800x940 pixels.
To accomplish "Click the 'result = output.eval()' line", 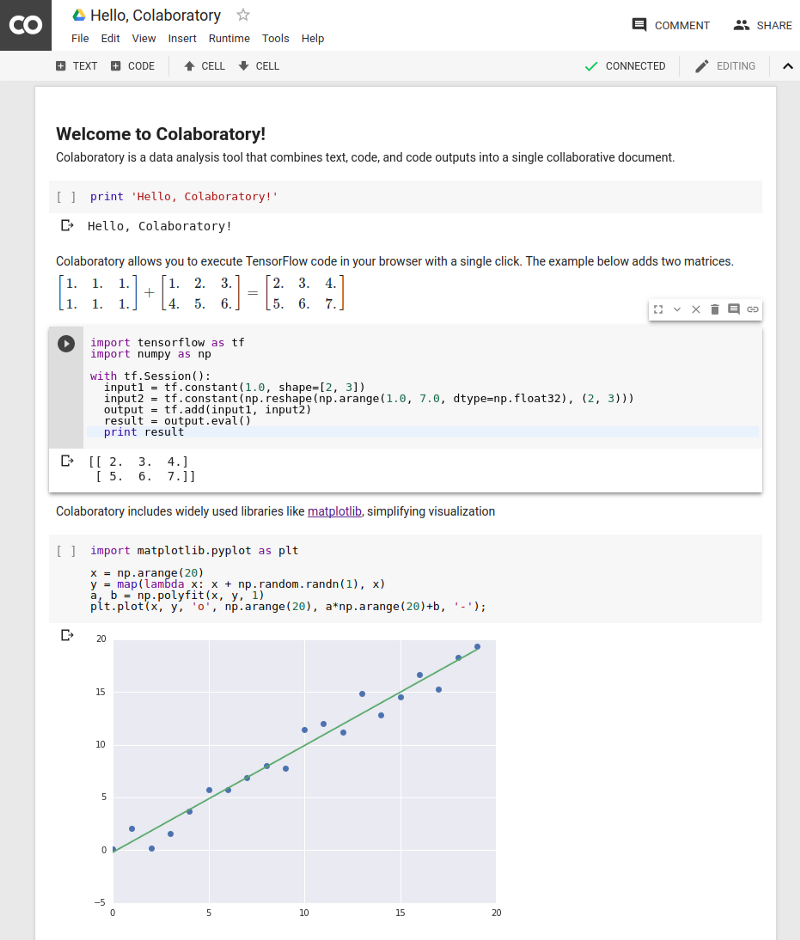I will pyautogui.click(x=177, y=421).
